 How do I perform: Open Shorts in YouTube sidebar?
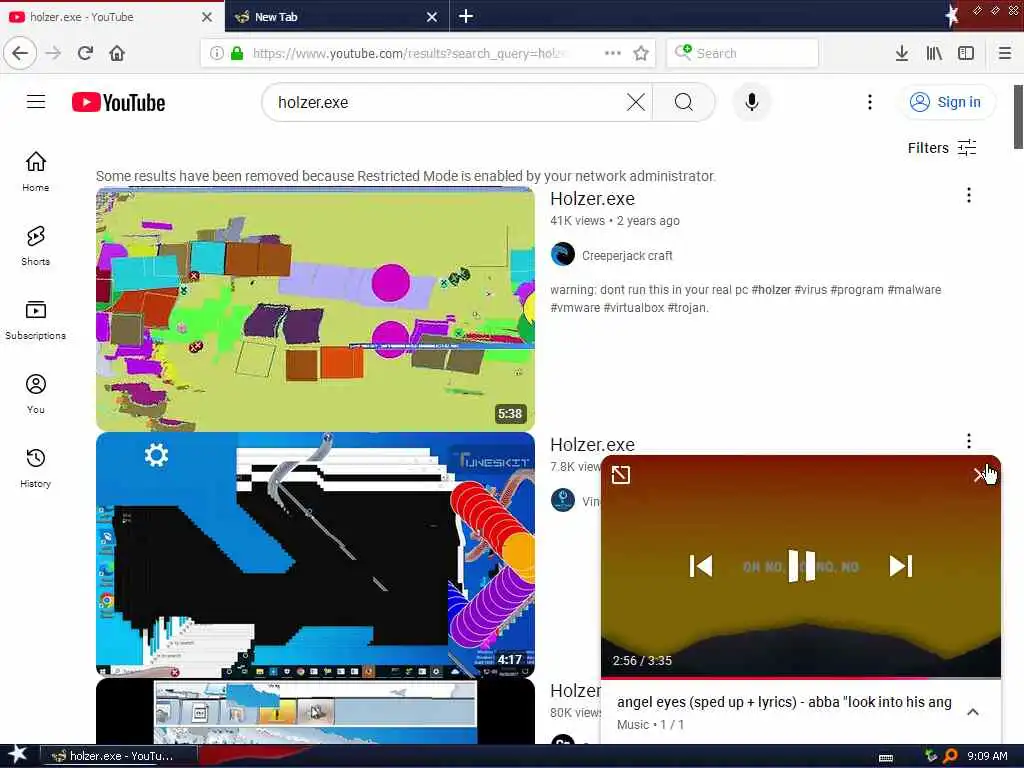click(36, 246)
